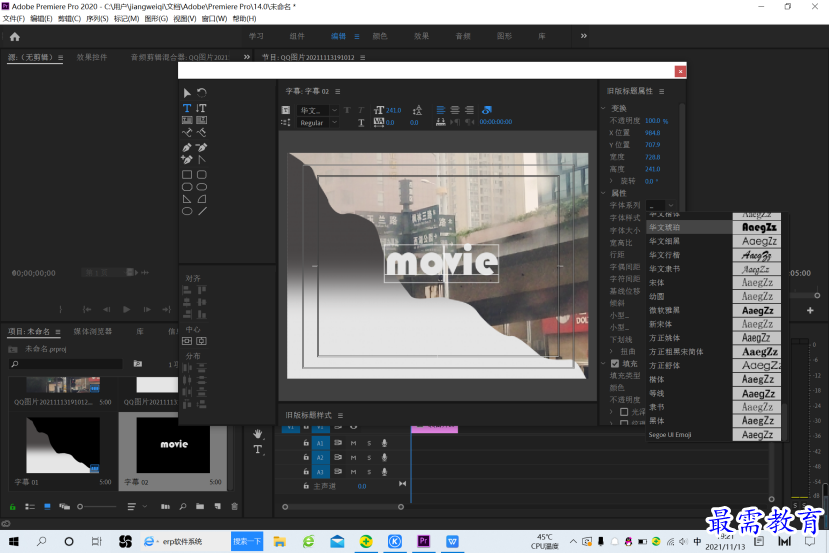
Task: Toggle lock on audio track A1
Action: pos(306,443)
